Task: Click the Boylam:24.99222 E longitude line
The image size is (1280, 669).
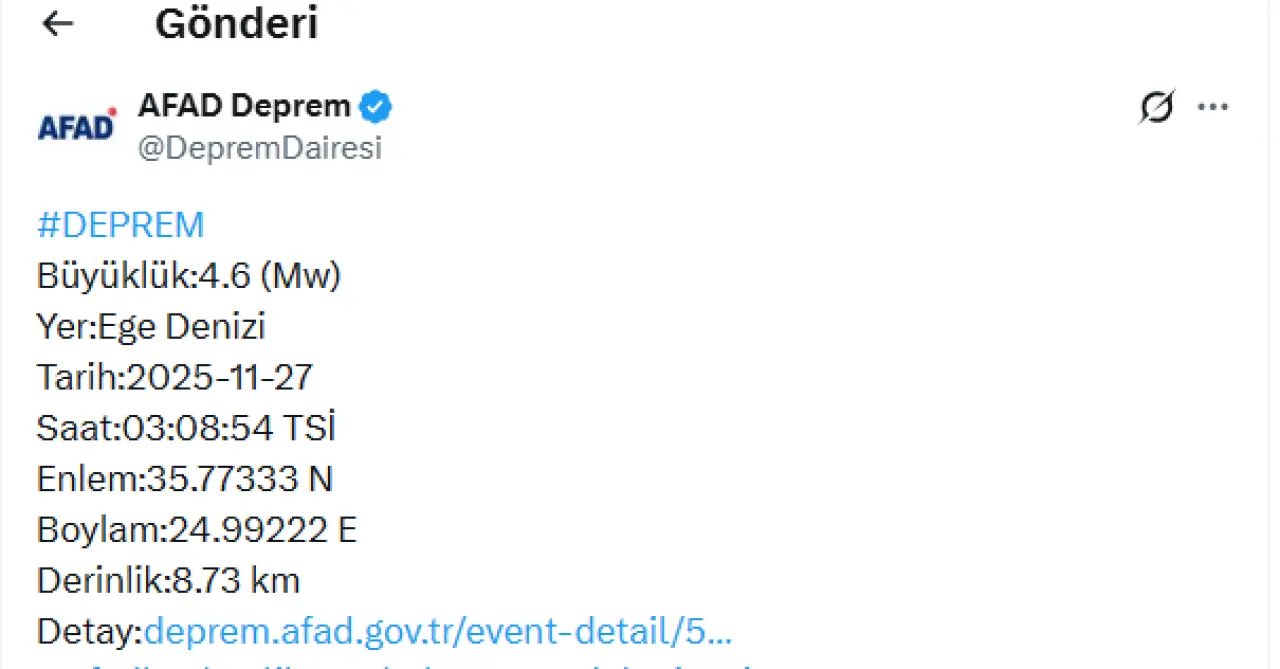Action: click(197, 530)
